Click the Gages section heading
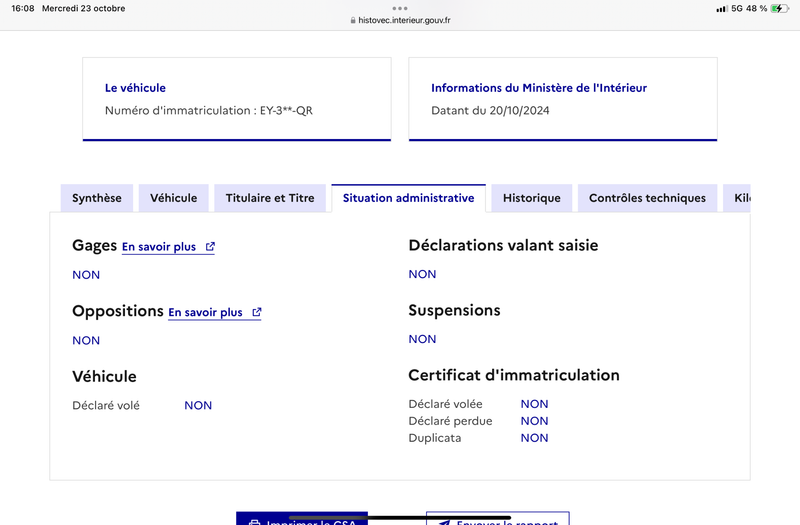 94,246
